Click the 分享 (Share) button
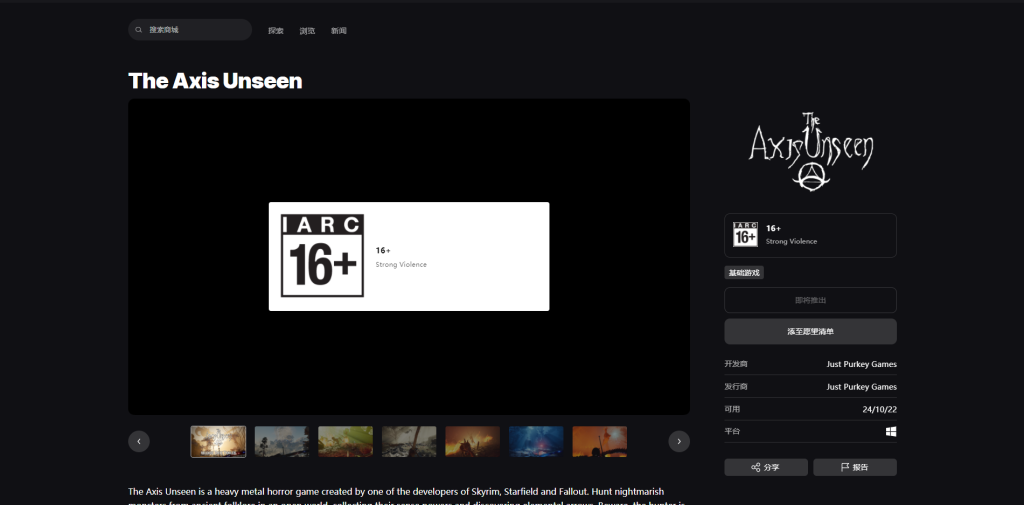This screenshot has width=1024, height=505. 766,467
